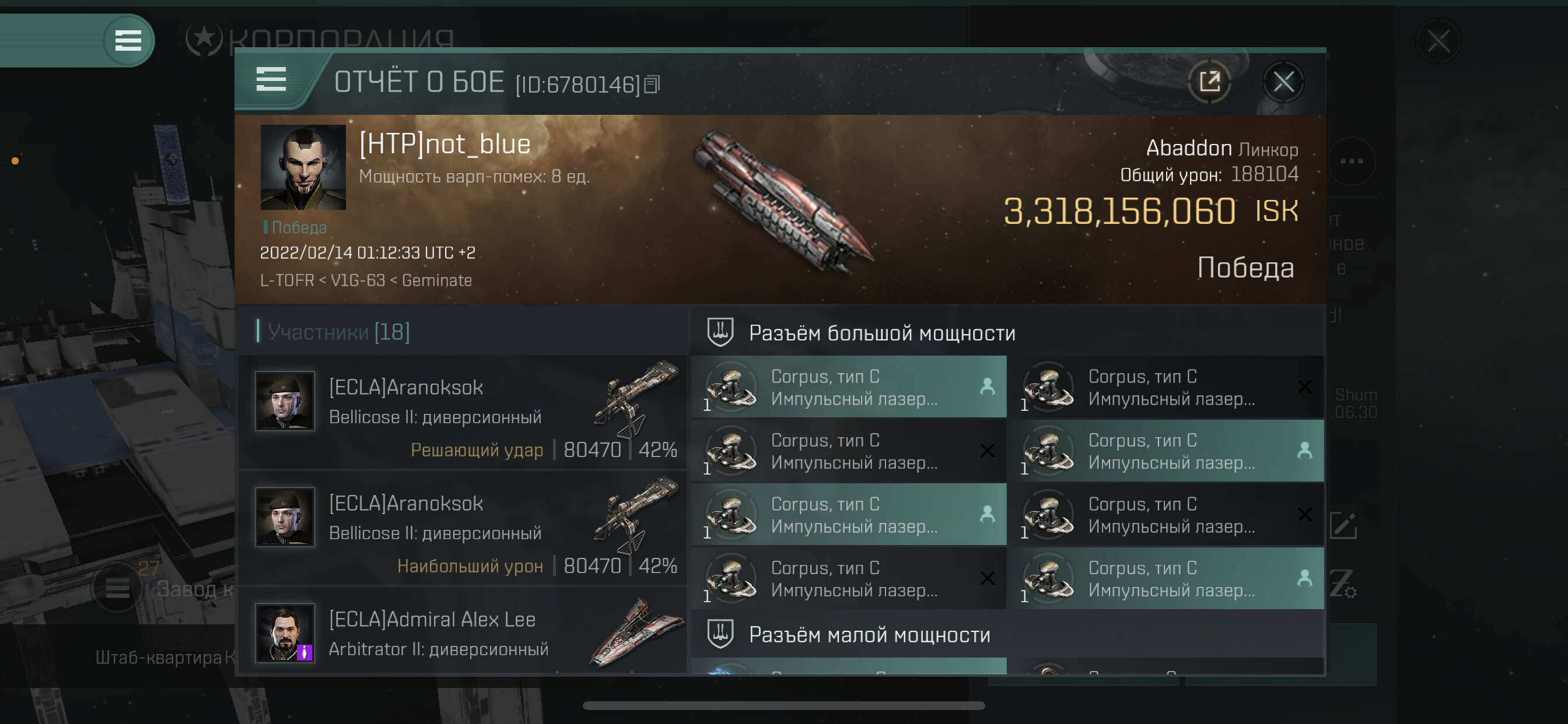View Admiral Alex Lee participant portrait
The width and height of the screenshot is (1568, 724).
[x=284, y=632]
